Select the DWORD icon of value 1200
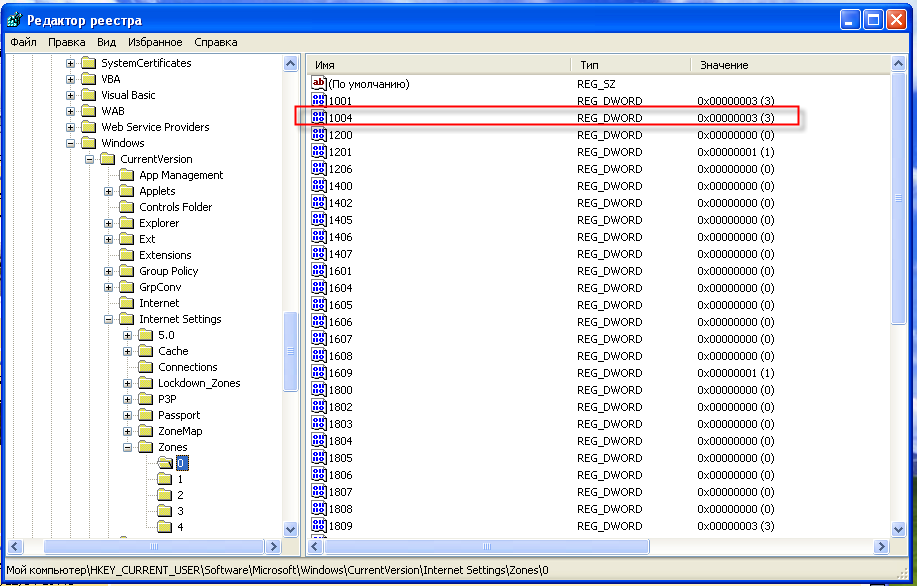 pyautogui.click(x=319, y=134)
